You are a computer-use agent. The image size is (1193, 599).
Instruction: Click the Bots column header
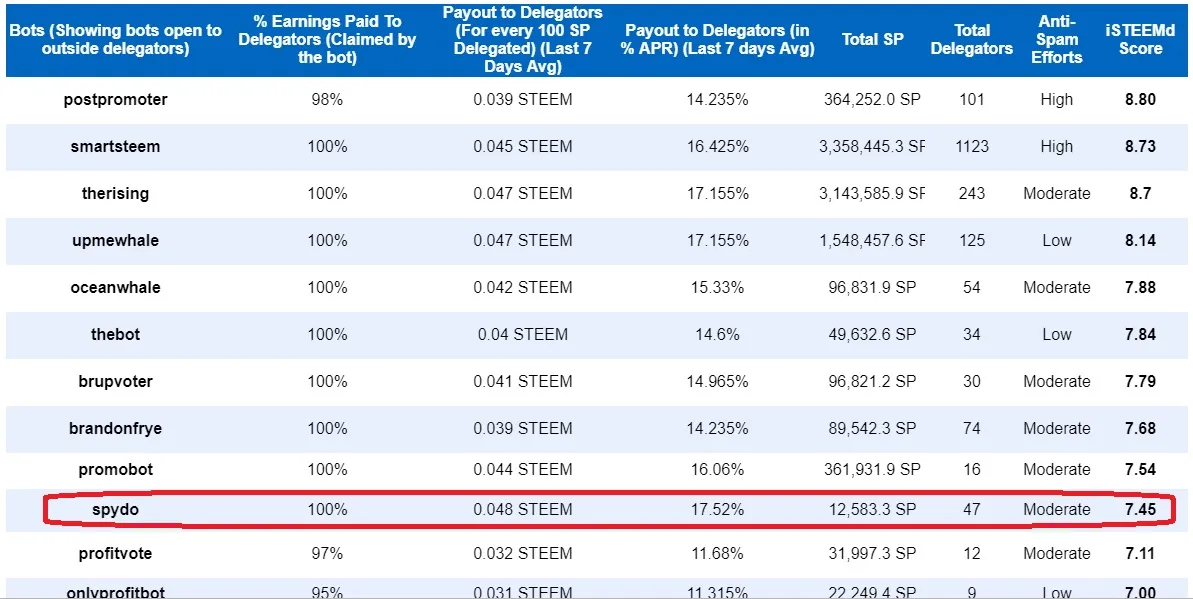(116, 40)
